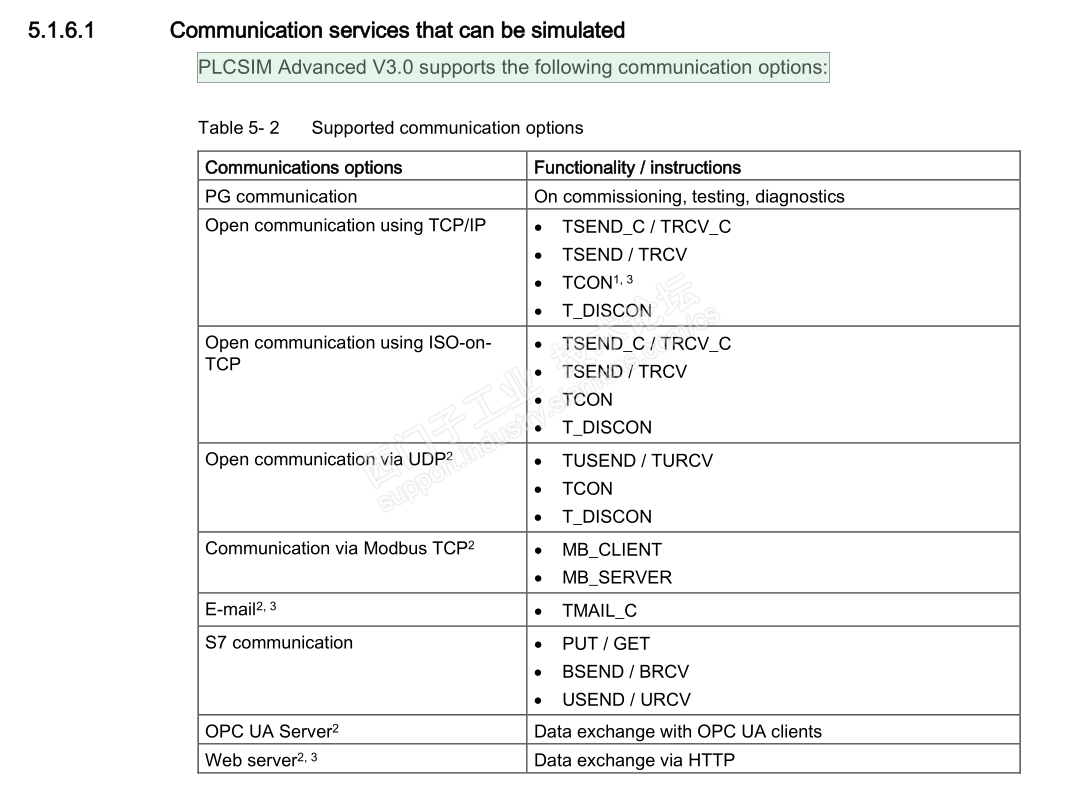Click "Data exchange via HTTP" text
The width and height of the screenshot is (1076, 786).
[x=634, y=760]
